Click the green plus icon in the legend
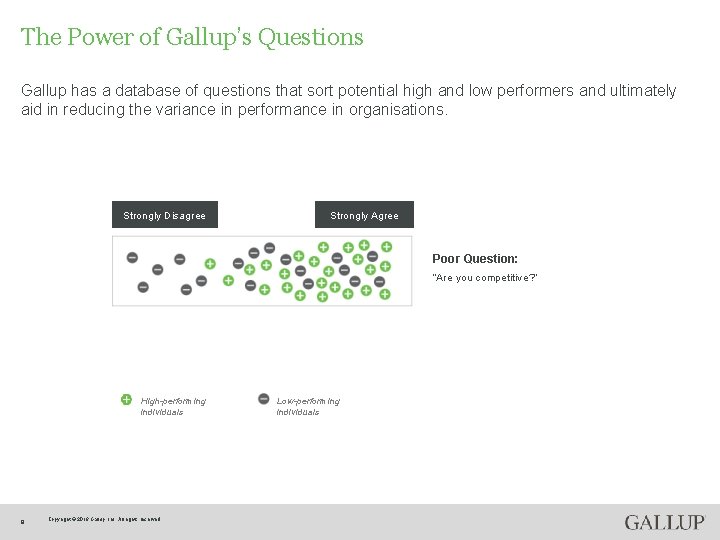720x540 pixels. pyautogui.click(x=126, y=399)
